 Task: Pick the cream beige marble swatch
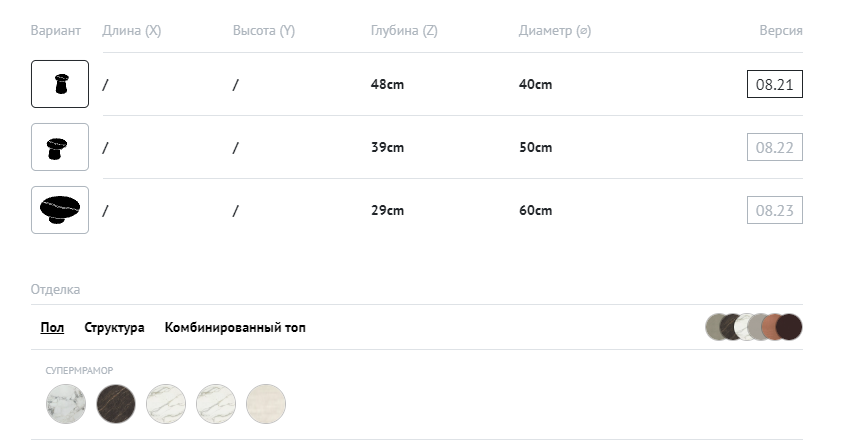[x=266, y=404]
